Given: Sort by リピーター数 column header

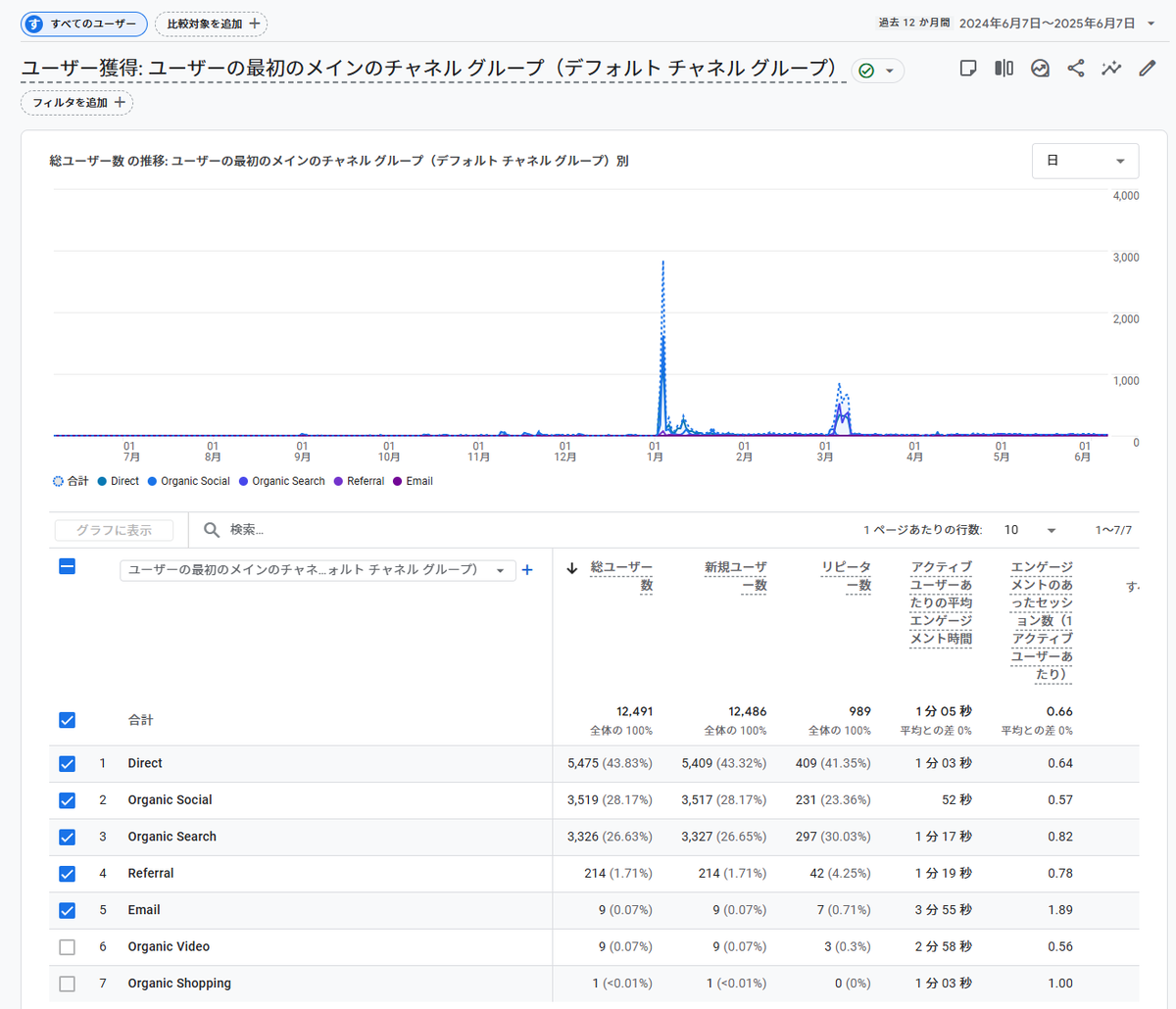Looking at the screenshot, I should pyautogui.click(x=847, y=576).
